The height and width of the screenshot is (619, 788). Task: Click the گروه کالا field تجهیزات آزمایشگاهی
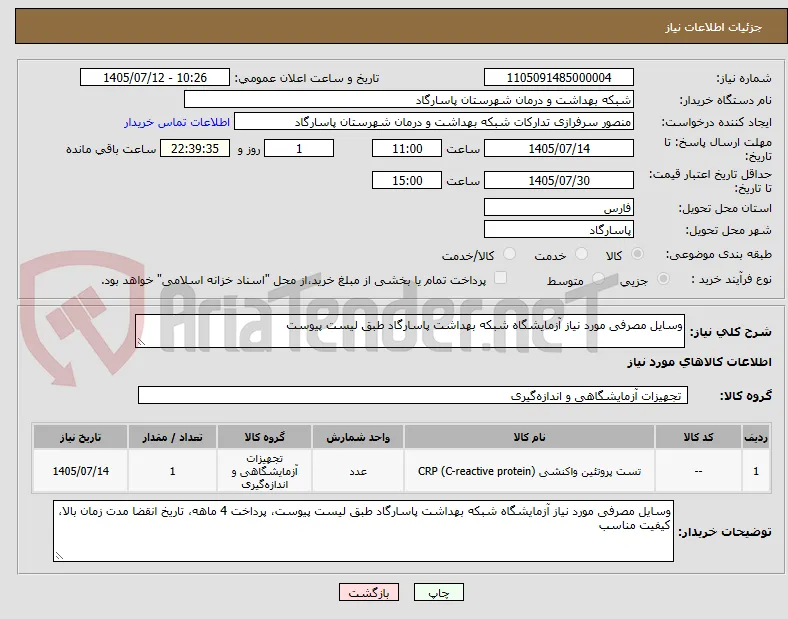[x=413, y=395]
